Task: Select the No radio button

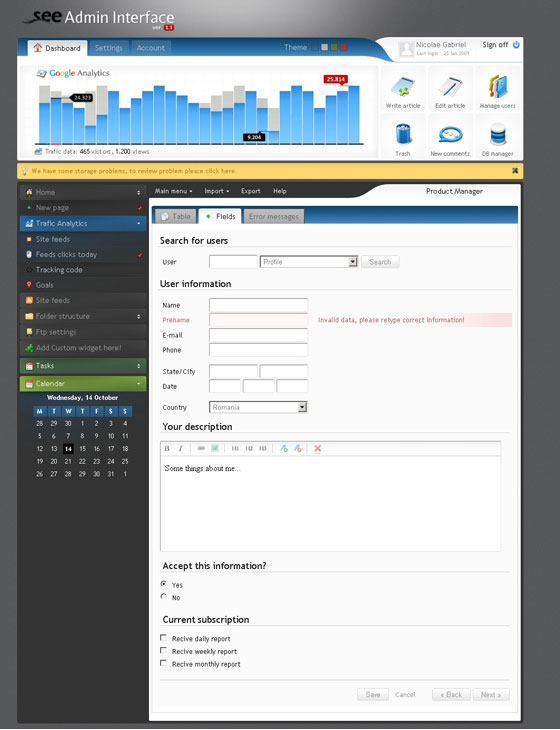Action: click(163, 596)
